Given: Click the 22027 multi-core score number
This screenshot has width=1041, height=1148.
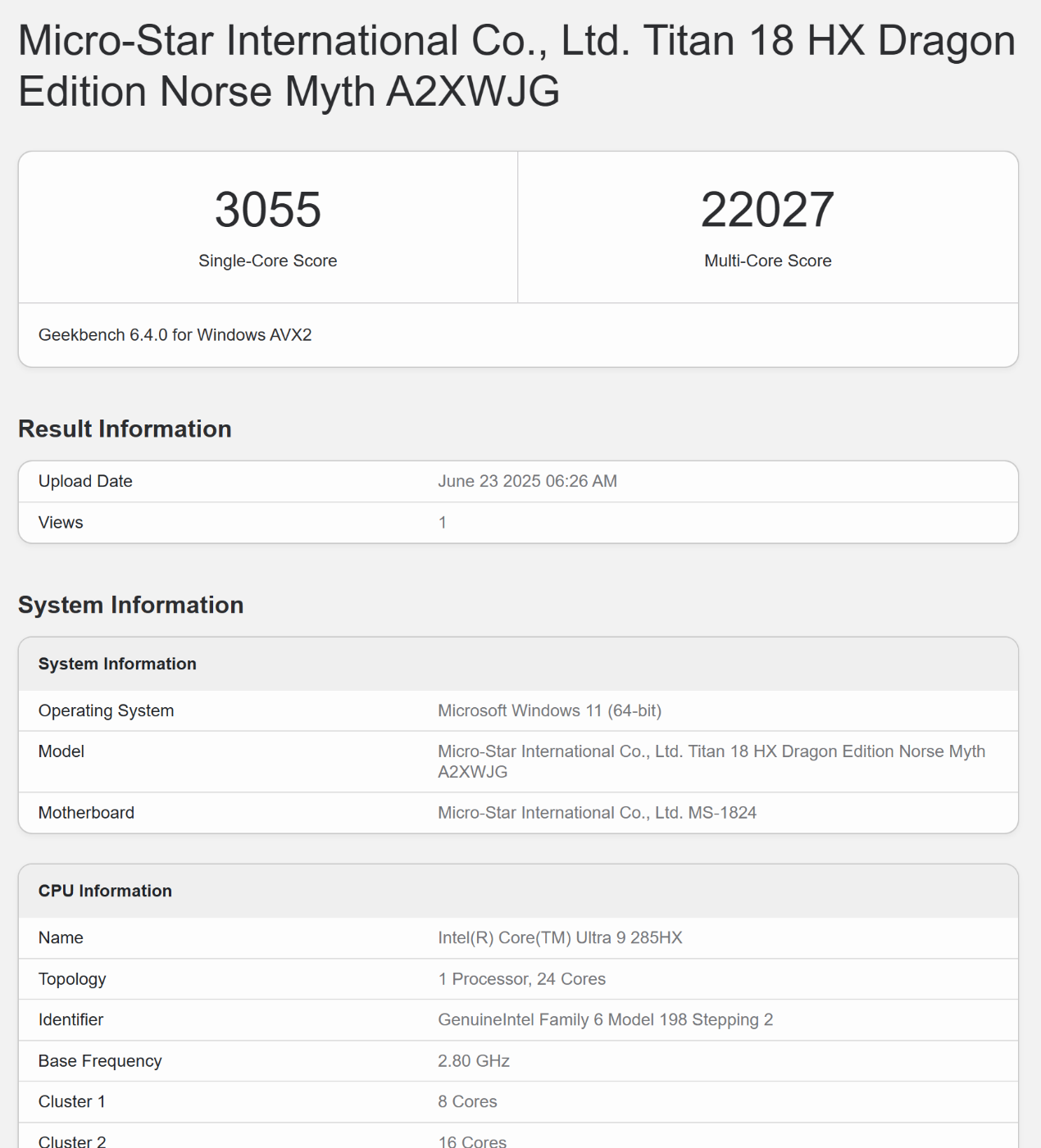Looking at the screenshot, I should click(767, 210).
